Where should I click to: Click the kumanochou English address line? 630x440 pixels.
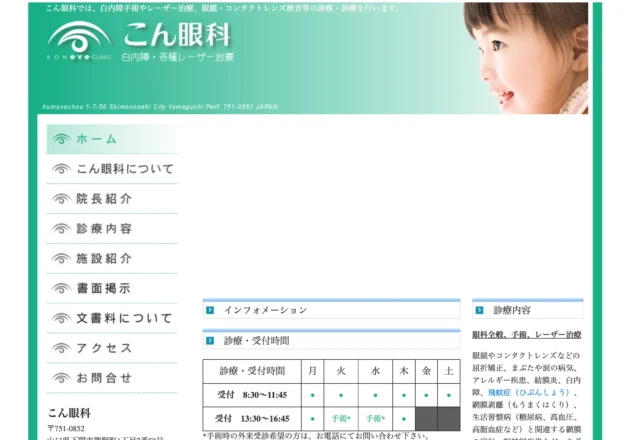click(160, 107)
